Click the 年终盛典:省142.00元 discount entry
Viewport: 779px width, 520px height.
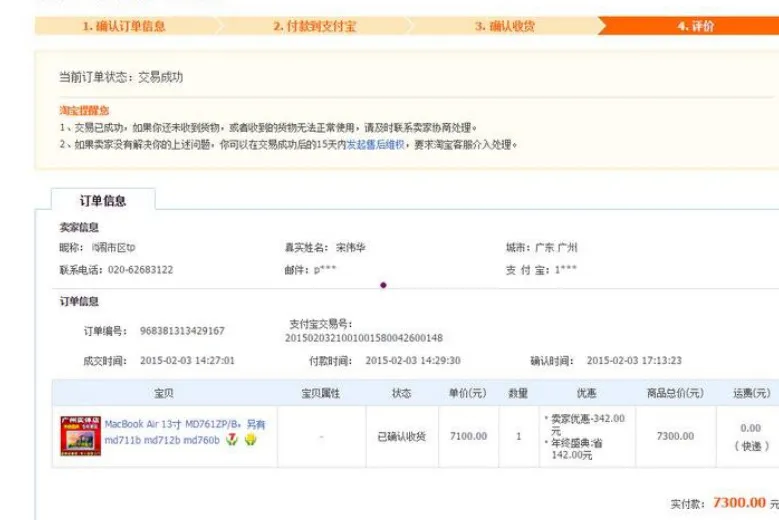[x=575, y=449]
